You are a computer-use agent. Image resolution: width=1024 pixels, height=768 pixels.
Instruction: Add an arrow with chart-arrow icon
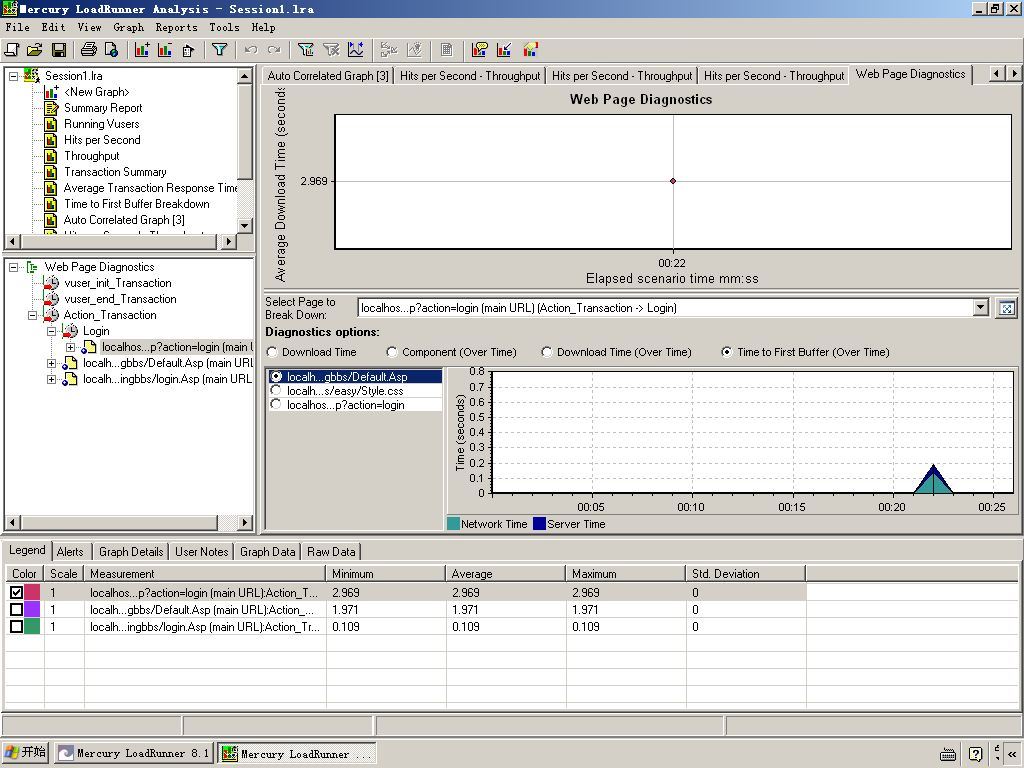click(x=504, y=50)
